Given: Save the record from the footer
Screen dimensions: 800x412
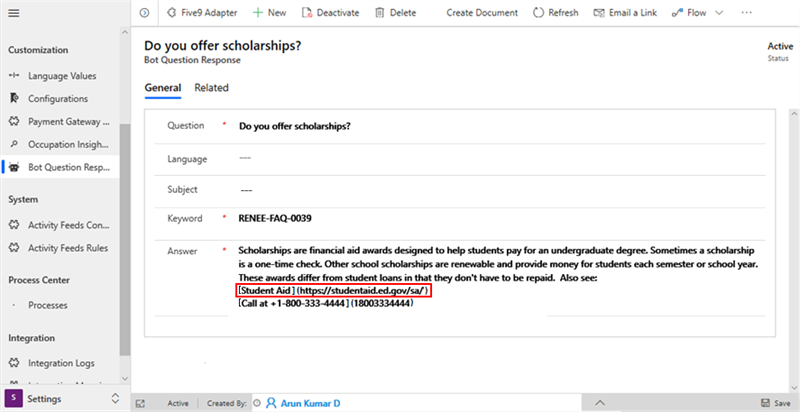Looking at the screenshot, I should tap(774, 403).
